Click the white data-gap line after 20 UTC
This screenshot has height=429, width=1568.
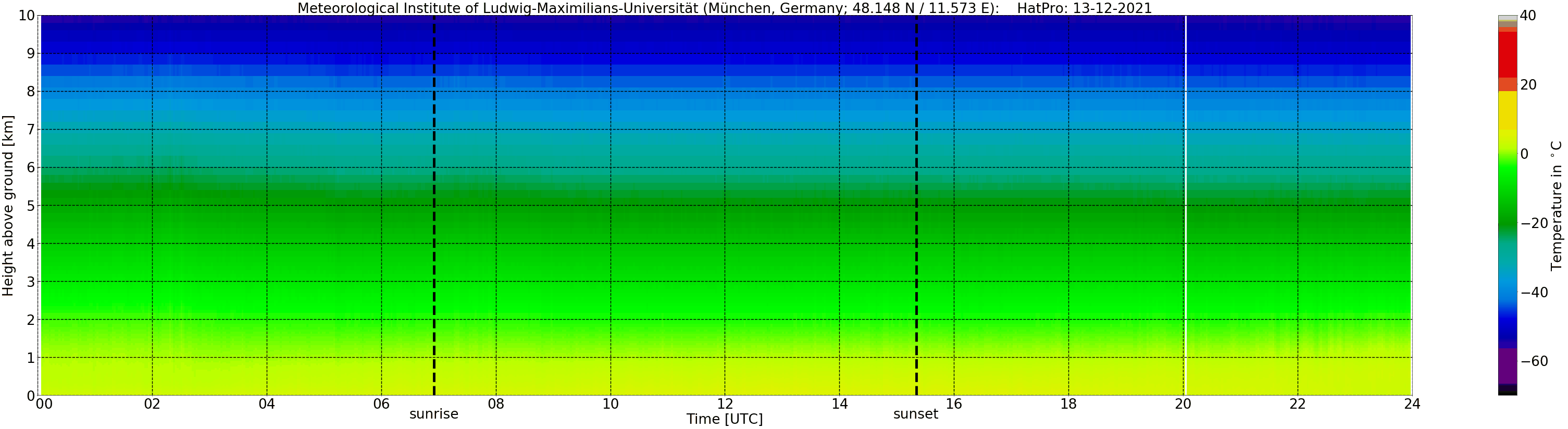pos(1186,206)
